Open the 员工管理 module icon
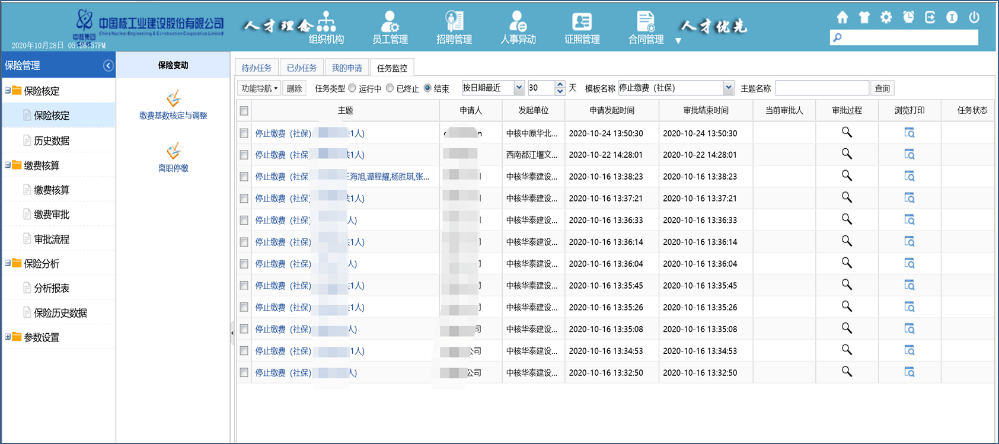Image resolution: width=999 pixels, height=444 pixels. pos(389,27)
